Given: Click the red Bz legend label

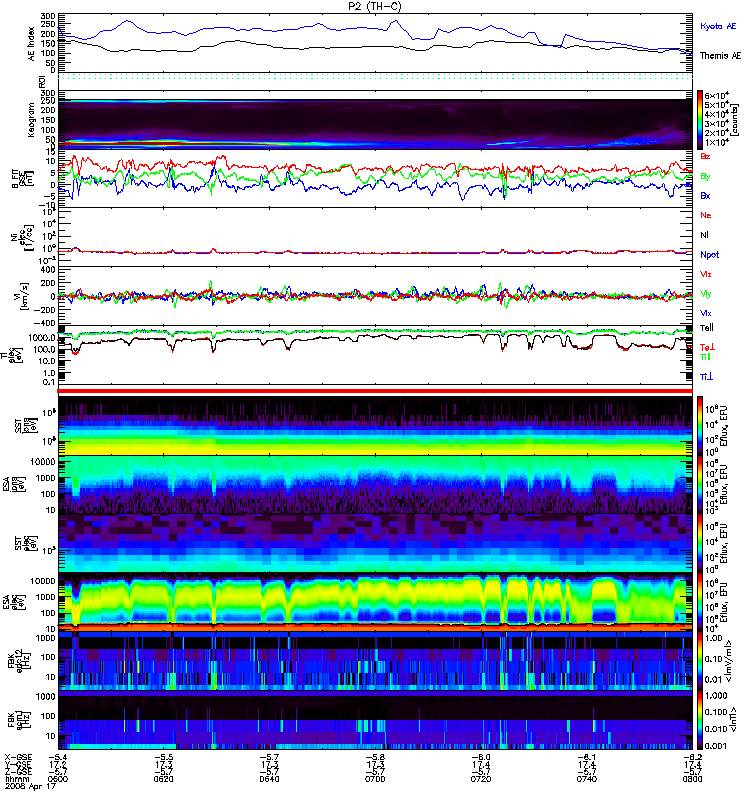Looking at the screenshot, I should [x=705, y=156].
